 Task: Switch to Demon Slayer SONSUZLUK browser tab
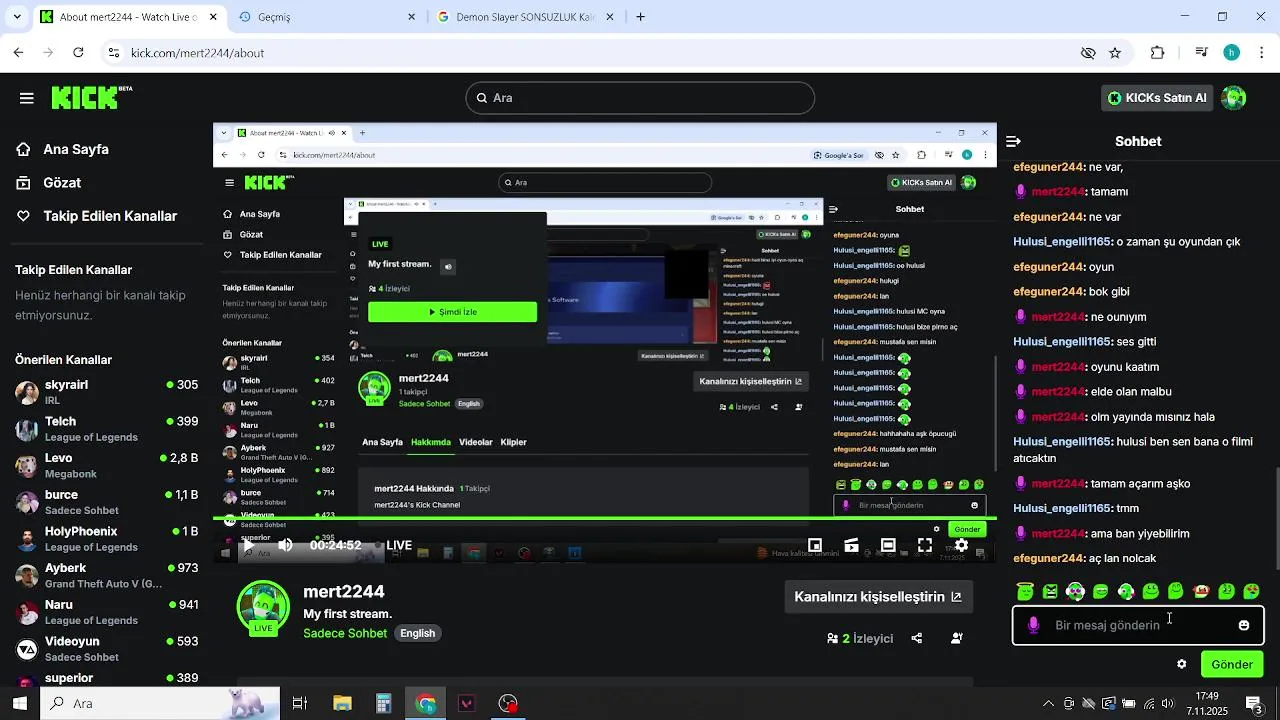tap(525, 17)
